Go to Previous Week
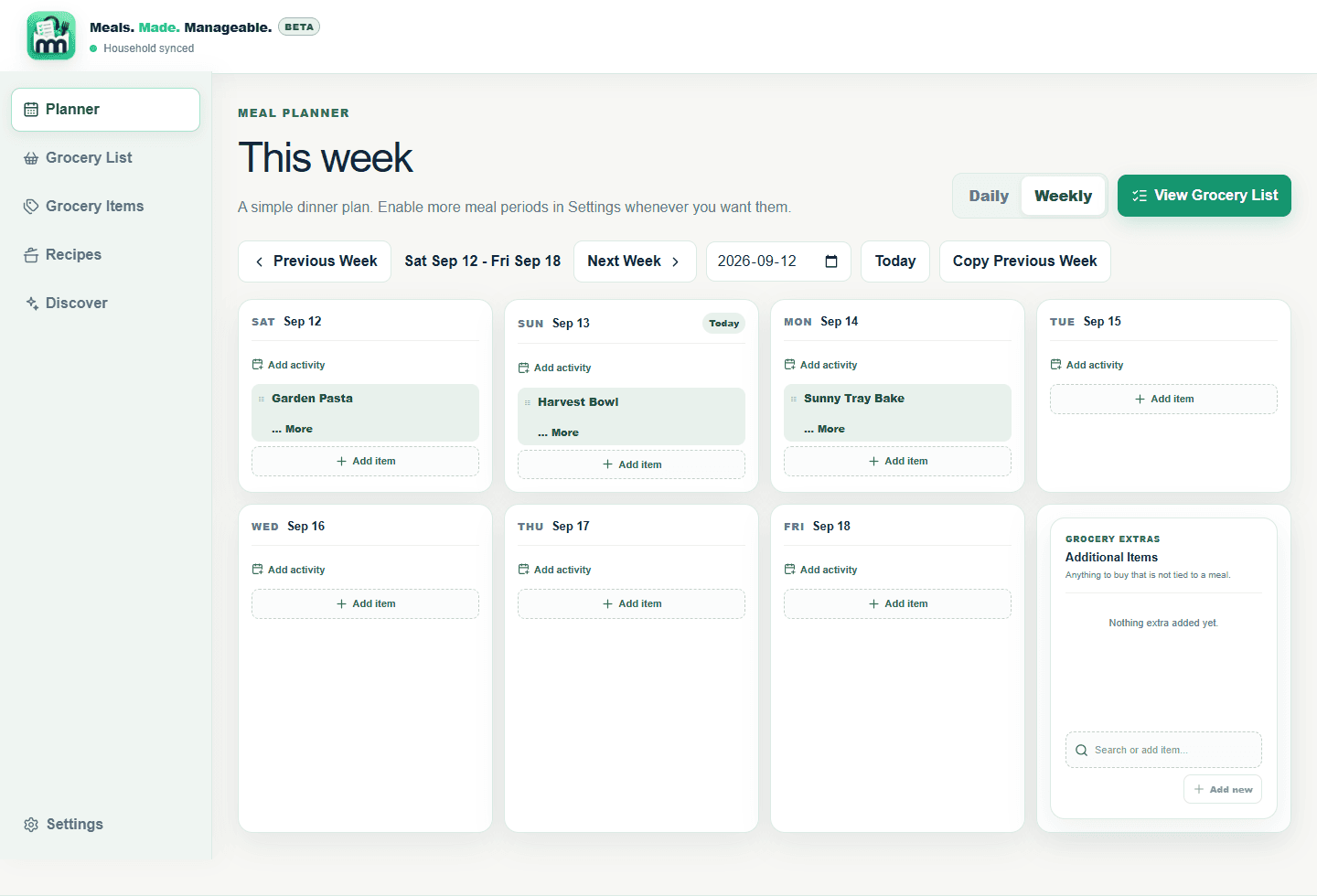The height and width of the screenshot is (896, 1317). tap(315, 261)
